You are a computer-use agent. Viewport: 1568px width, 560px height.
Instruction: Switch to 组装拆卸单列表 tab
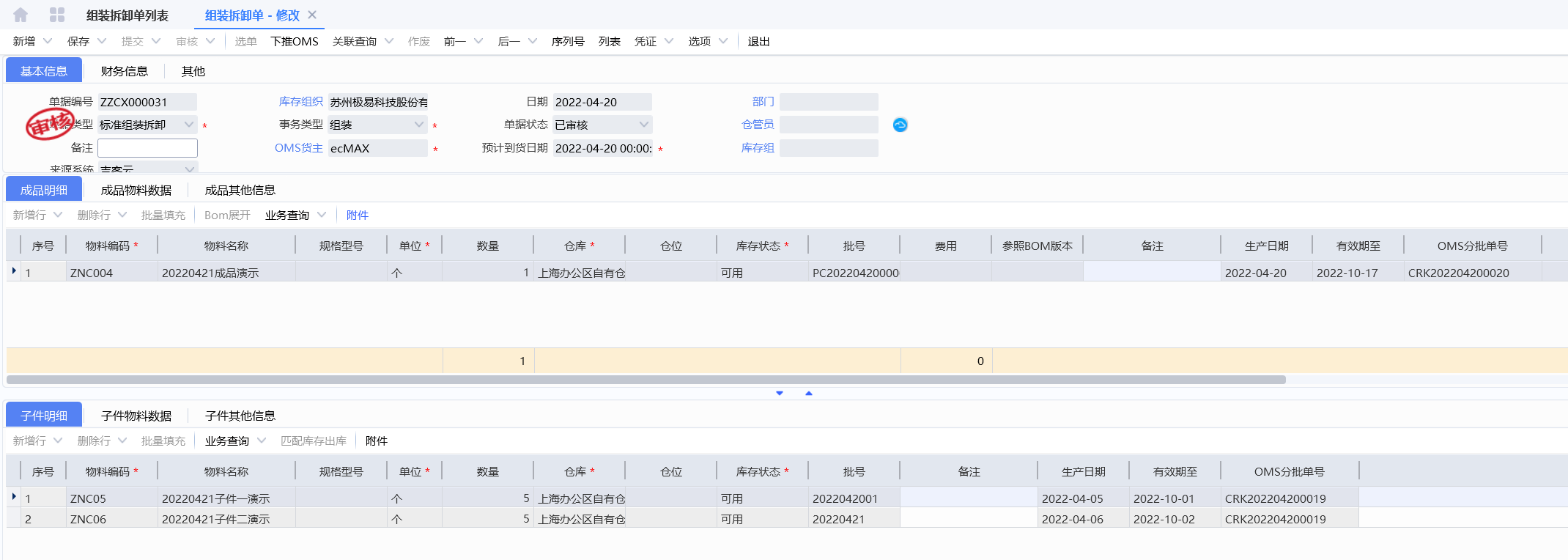click(127, 15)
